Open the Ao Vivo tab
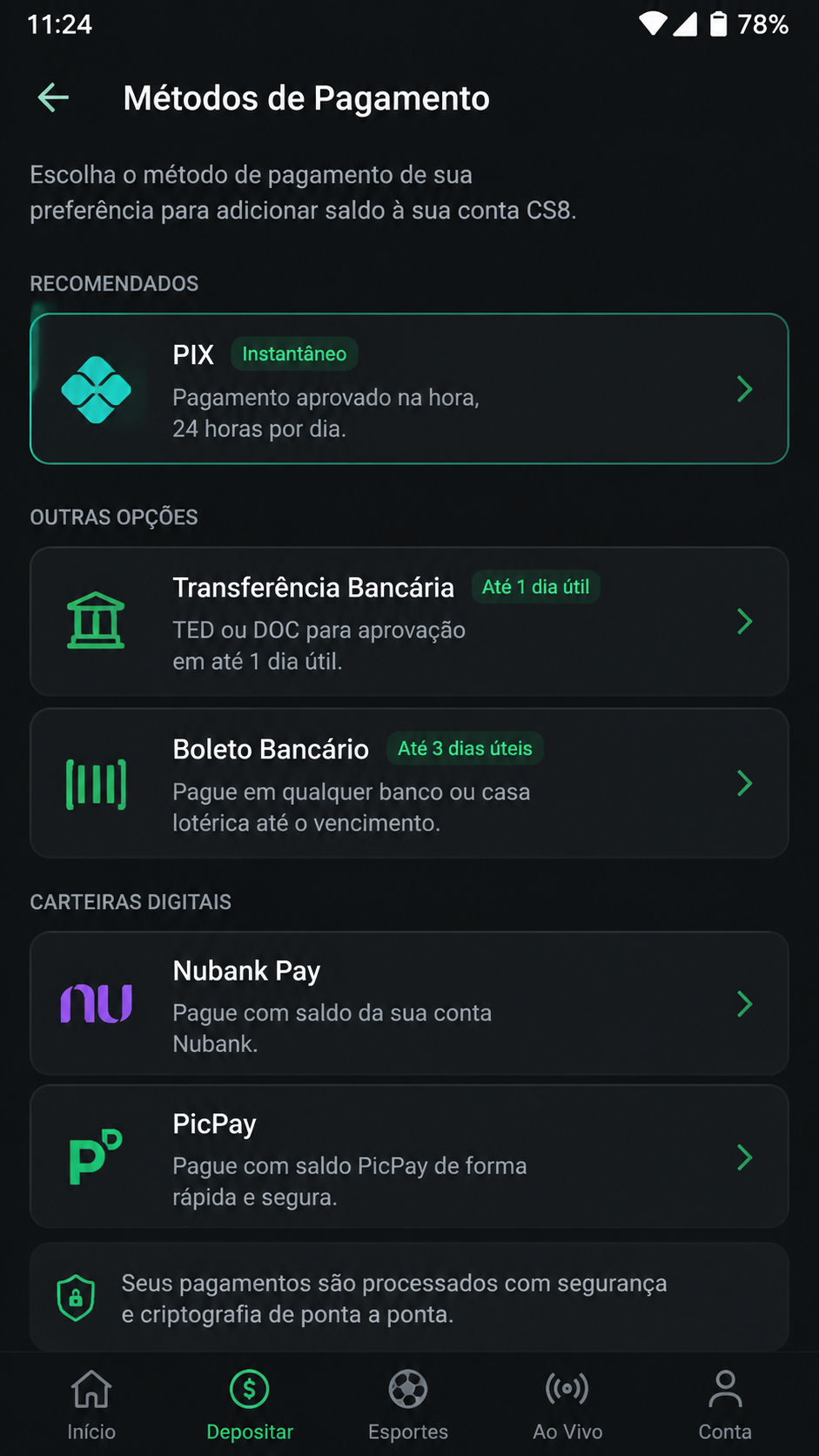Screen dimensions: 819x1456 click(x=567, y=1405)
